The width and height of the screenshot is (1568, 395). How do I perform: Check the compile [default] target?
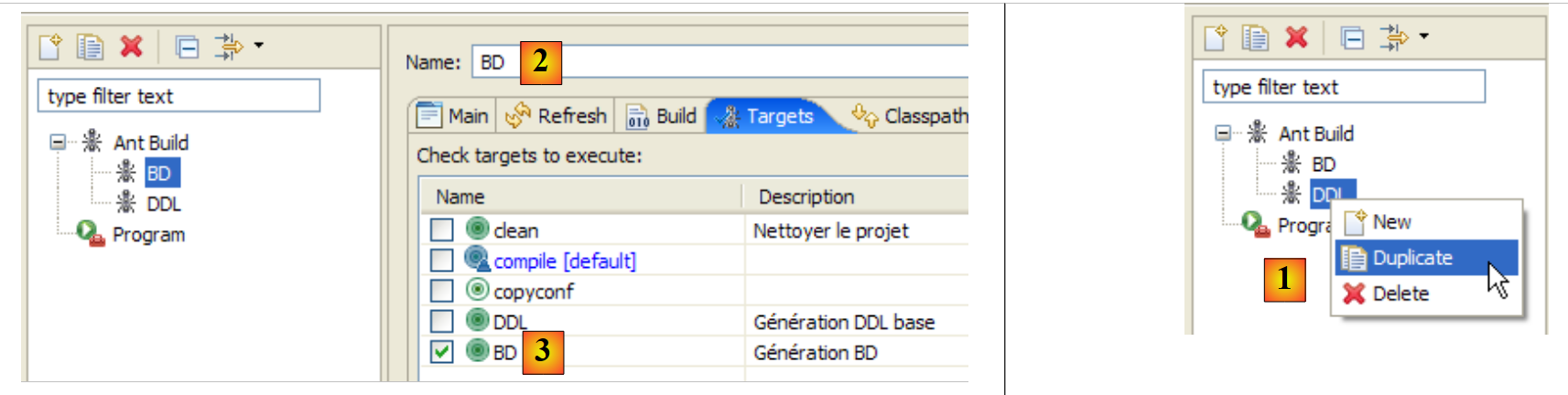(x=442, y=261)
